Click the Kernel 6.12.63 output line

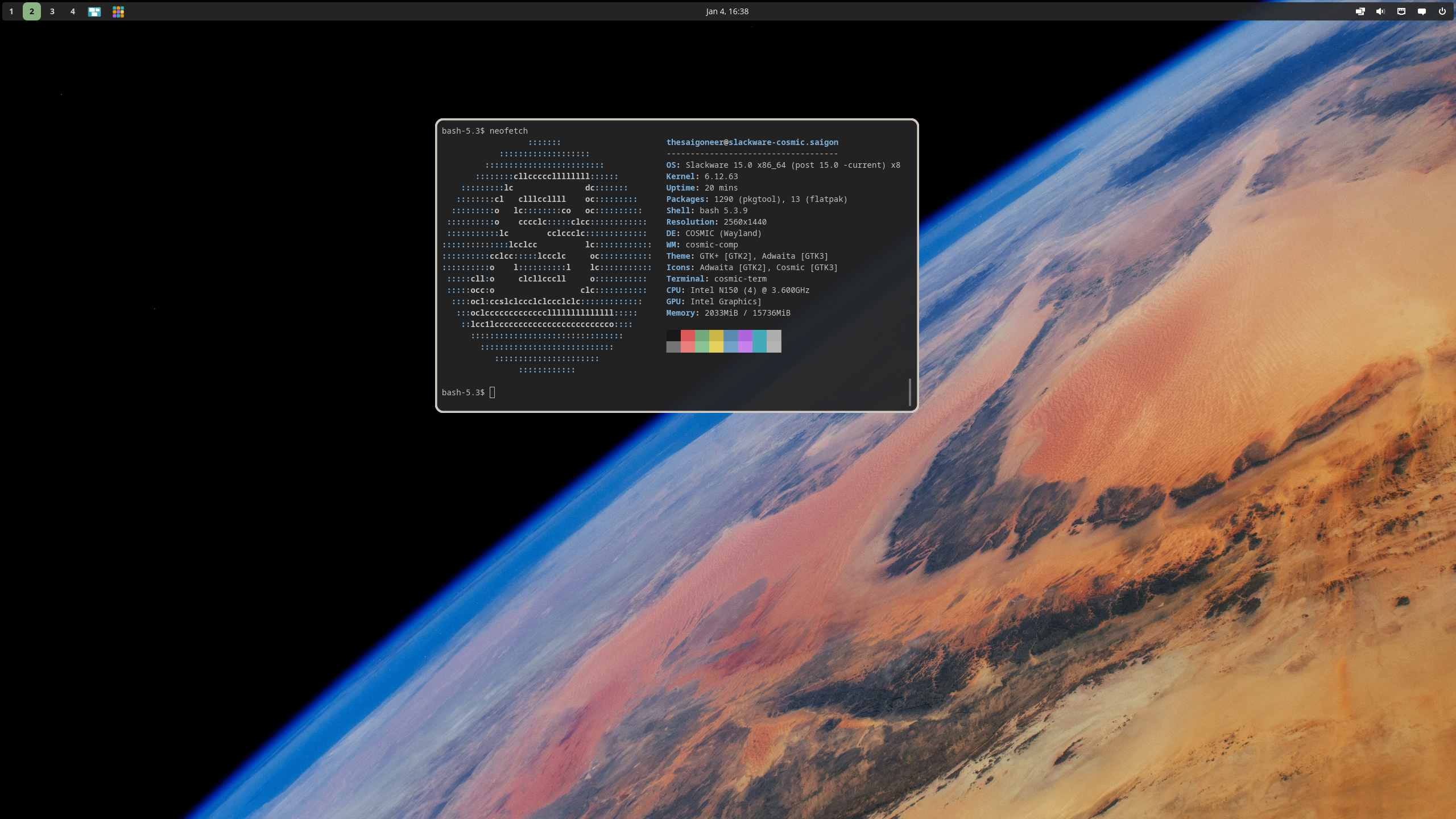(702, 176)
